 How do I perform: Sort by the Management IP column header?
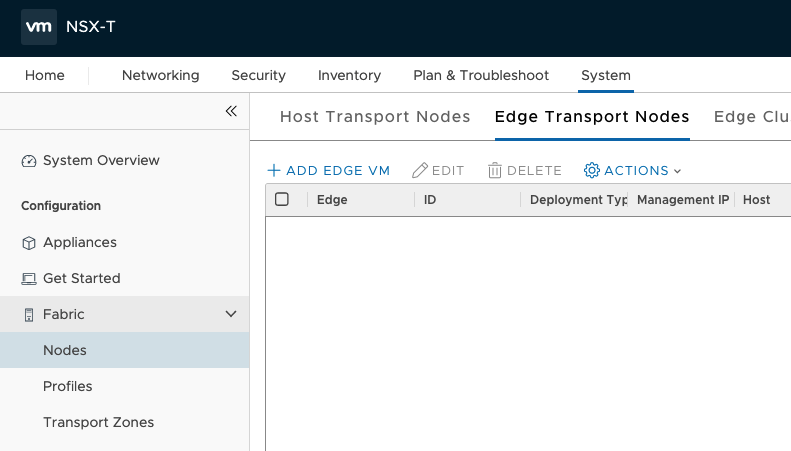click(682, 200)
